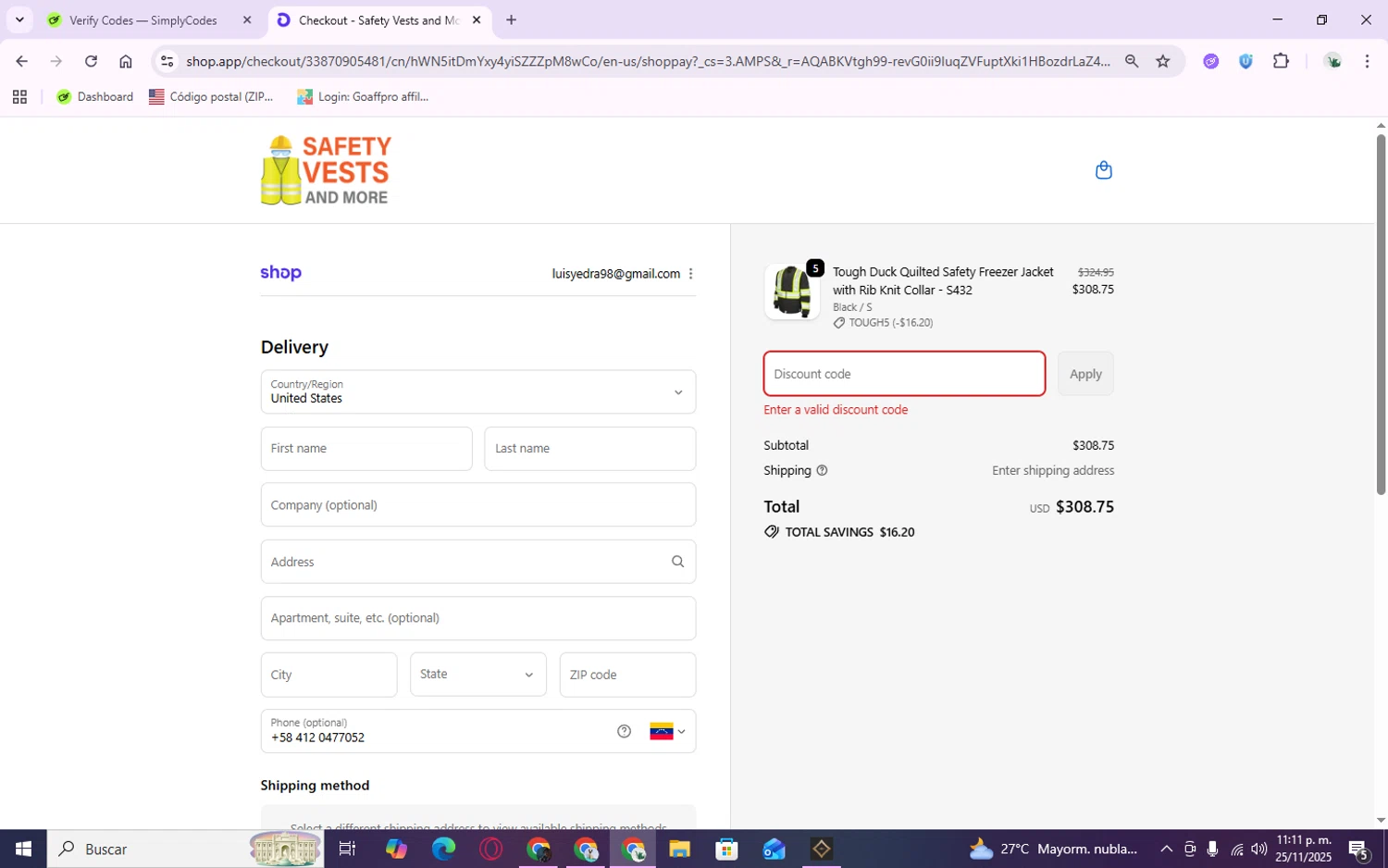Open Outlook from the taskbar

[x=774, y=849]
